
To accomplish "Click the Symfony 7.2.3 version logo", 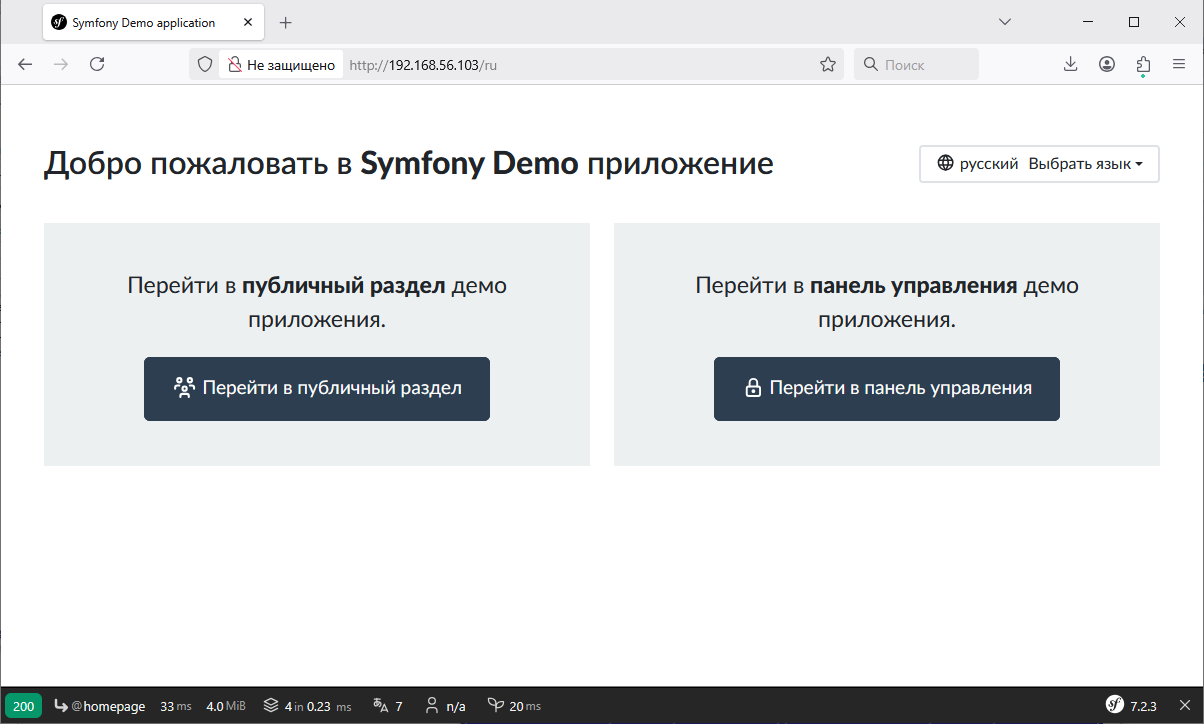I will point(1131,706).
